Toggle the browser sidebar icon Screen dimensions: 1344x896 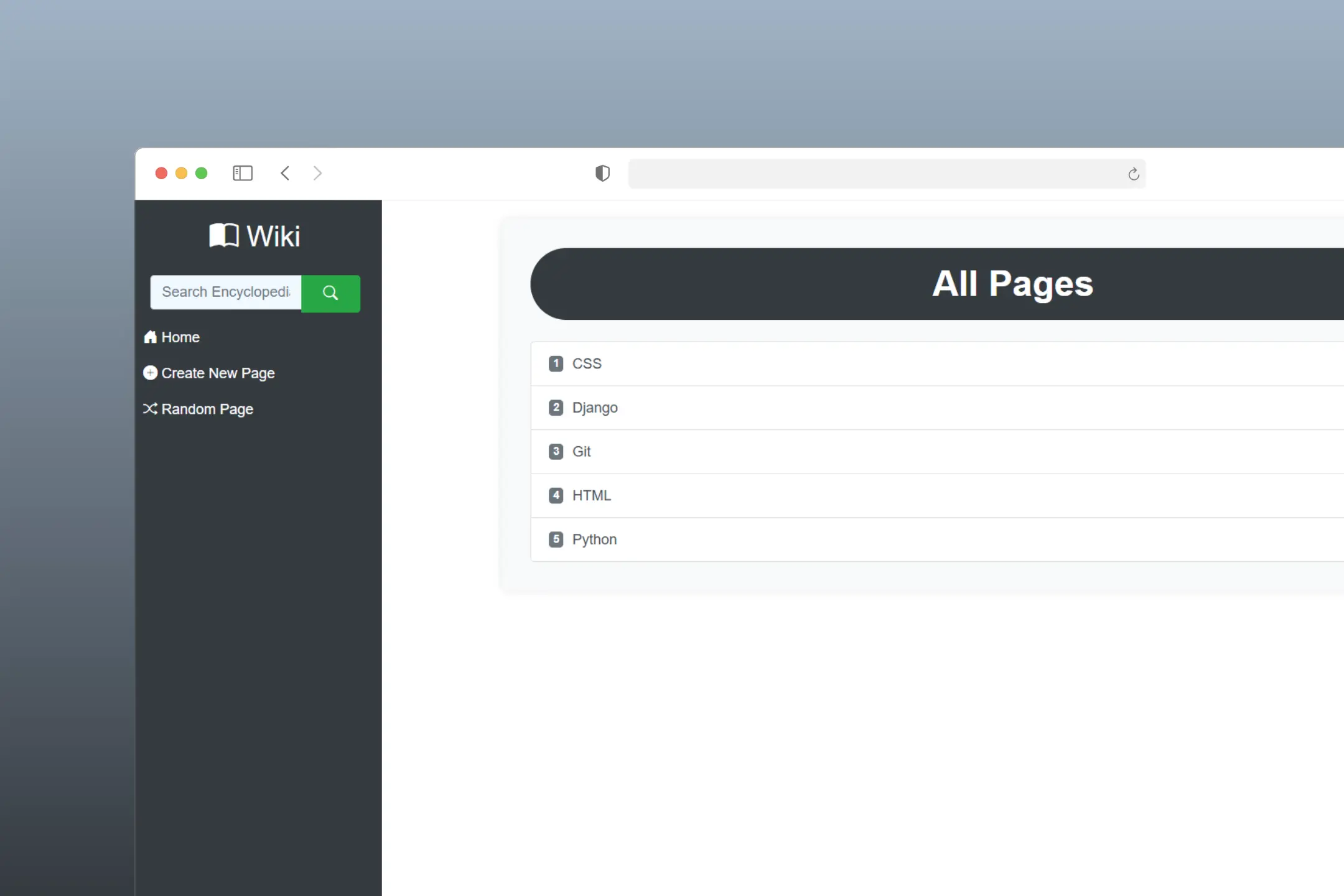[243, 173]
